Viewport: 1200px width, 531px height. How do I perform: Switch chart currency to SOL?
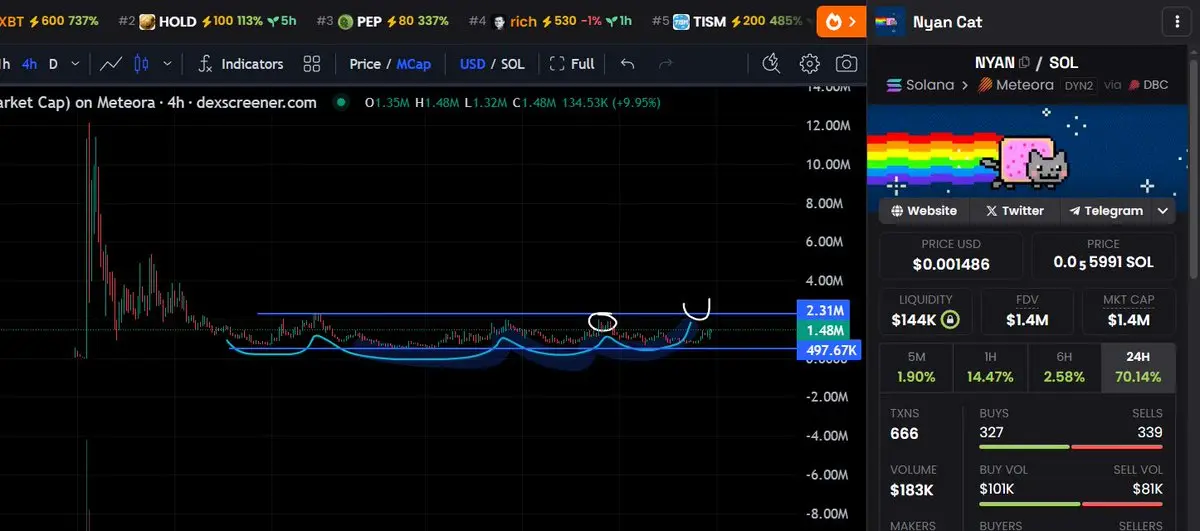(512, 64)
